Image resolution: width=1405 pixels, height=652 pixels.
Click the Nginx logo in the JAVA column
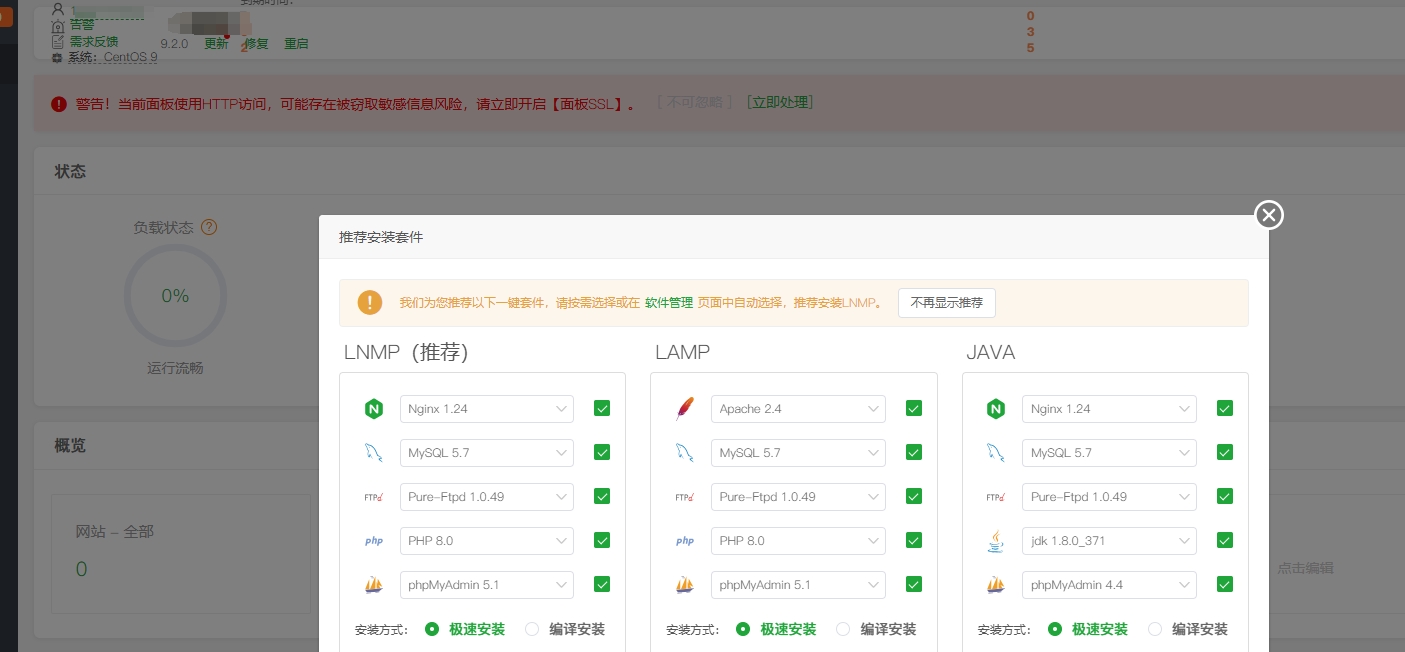click(996, 408)
